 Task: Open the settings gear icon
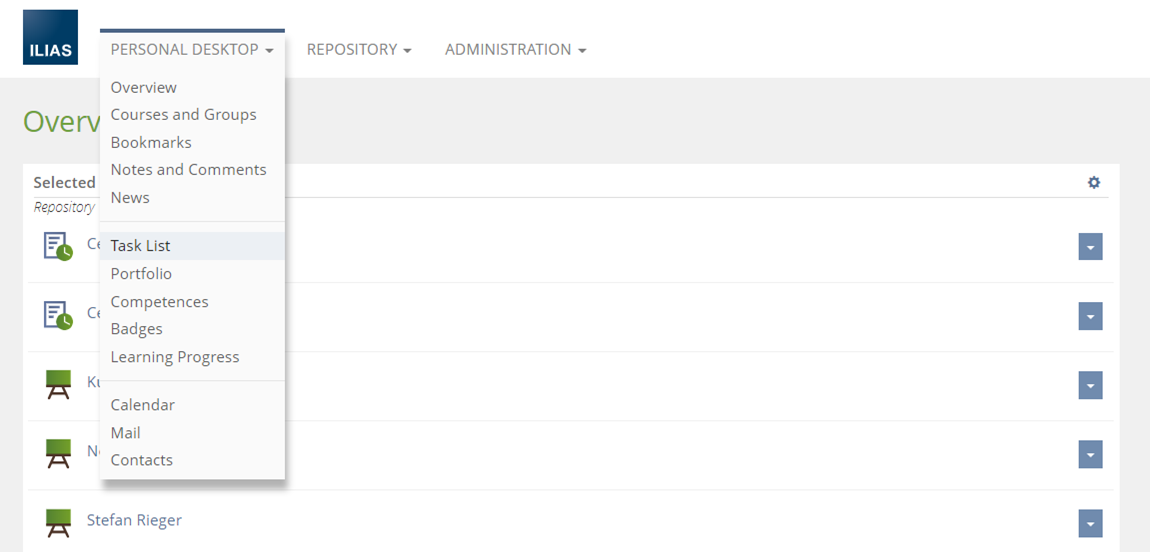[1094, 182]
